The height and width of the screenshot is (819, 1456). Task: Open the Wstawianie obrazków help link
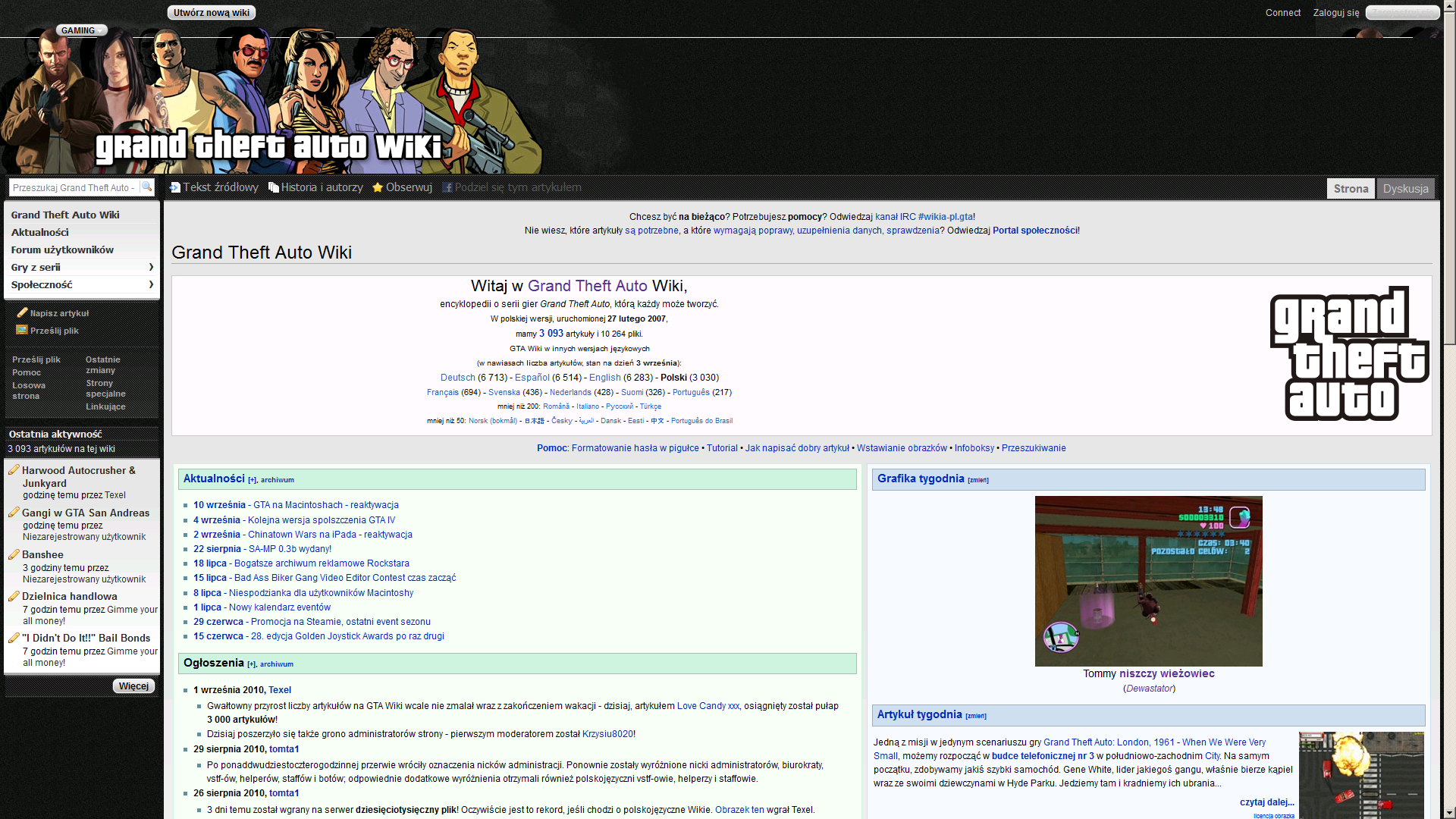pos(902,448)
